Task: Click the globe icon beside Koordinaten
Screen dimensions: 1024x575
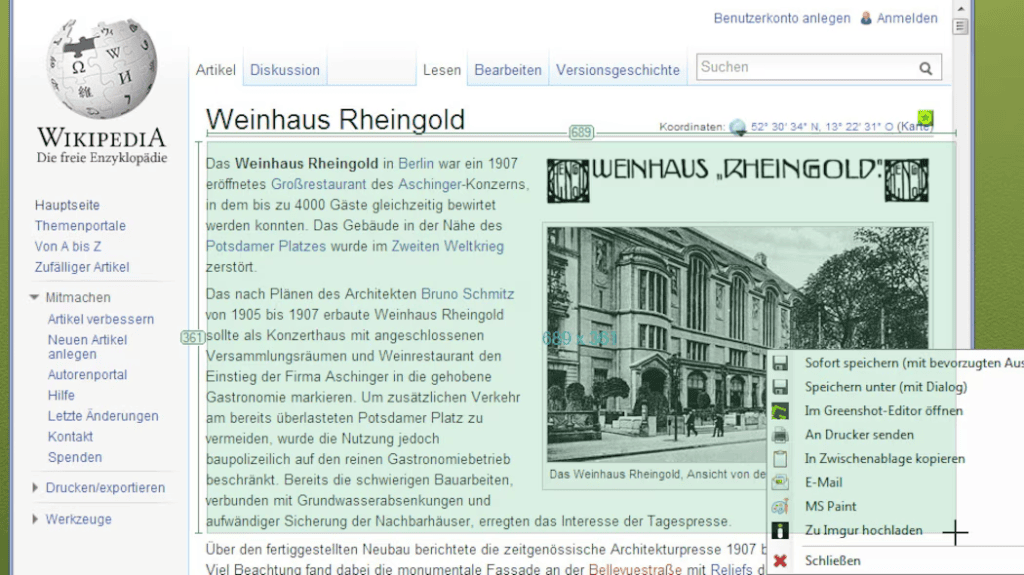Action: coord(738,127)
